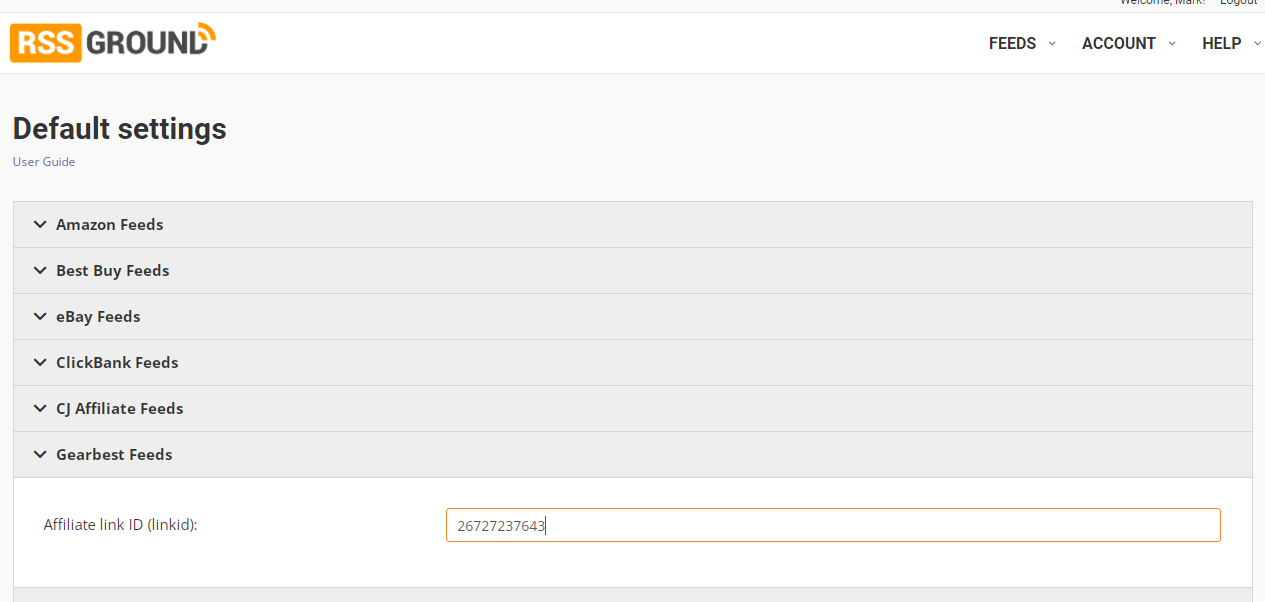
Task: Open the eBay Feeds section
Action: (98, 317)
